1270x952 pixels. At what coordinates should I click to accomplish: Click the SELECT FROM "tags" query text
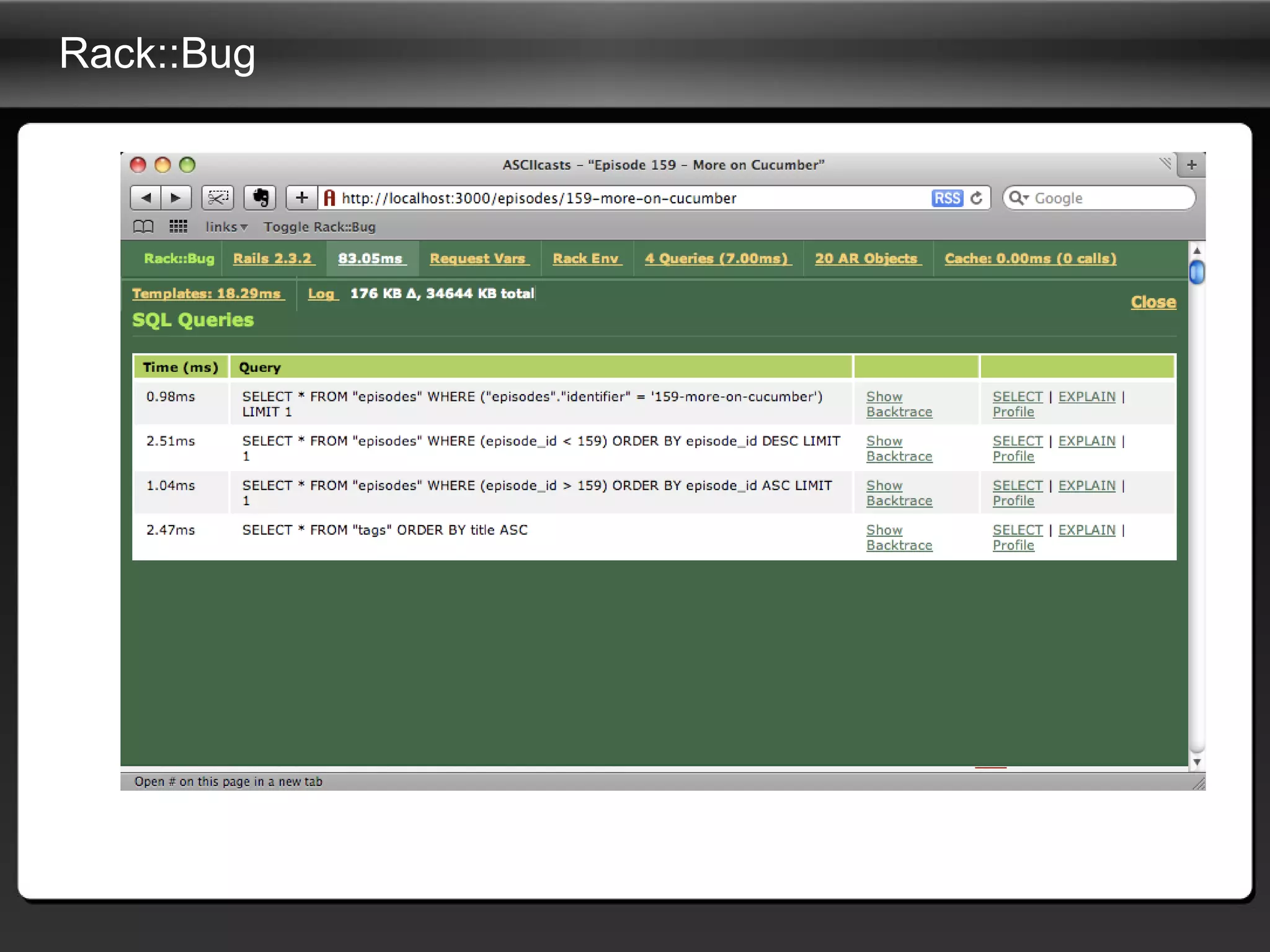[385, 531]
